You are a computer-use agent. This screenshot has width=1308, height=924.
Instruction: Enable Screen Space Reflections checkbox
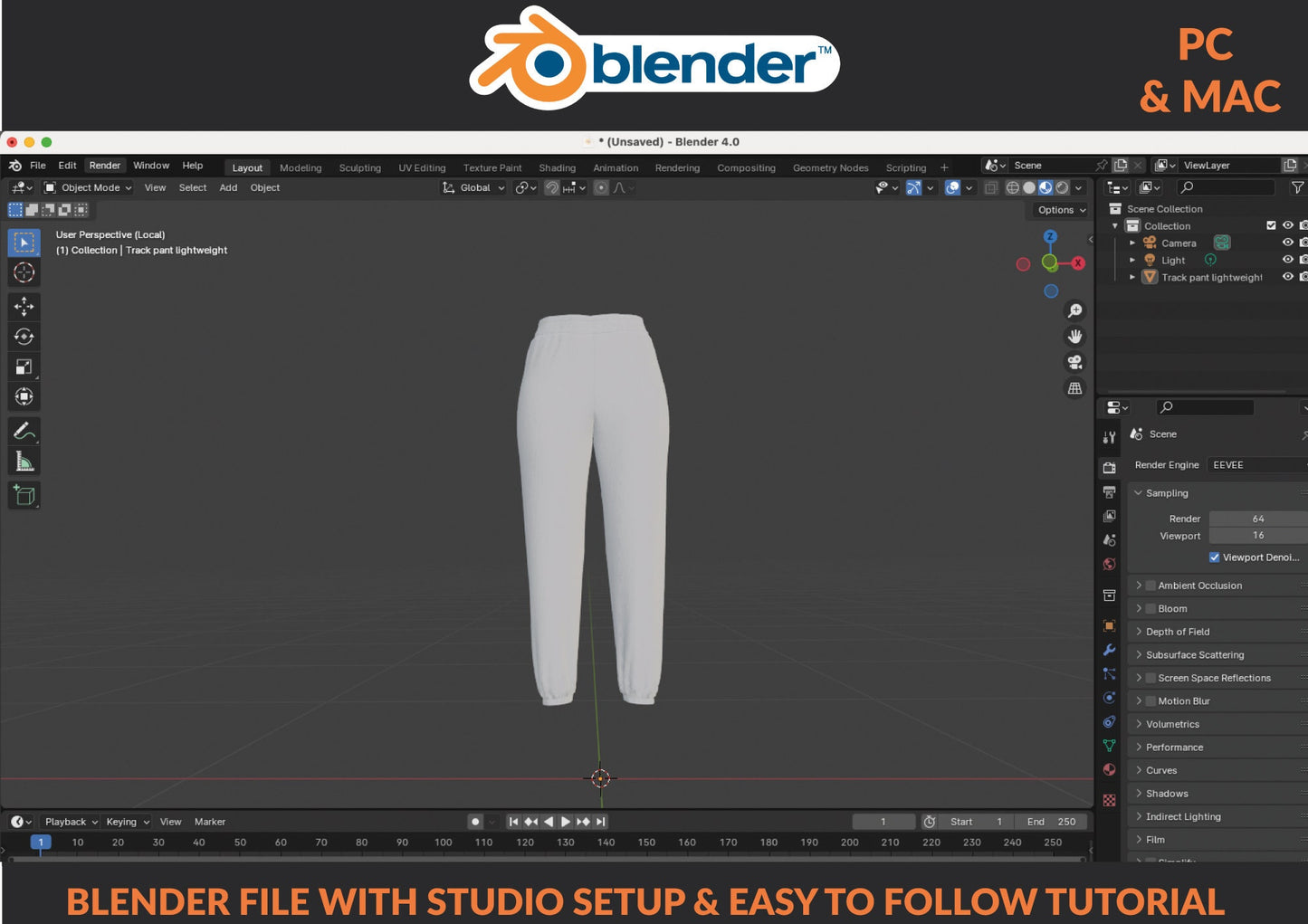pos(1151,678)
